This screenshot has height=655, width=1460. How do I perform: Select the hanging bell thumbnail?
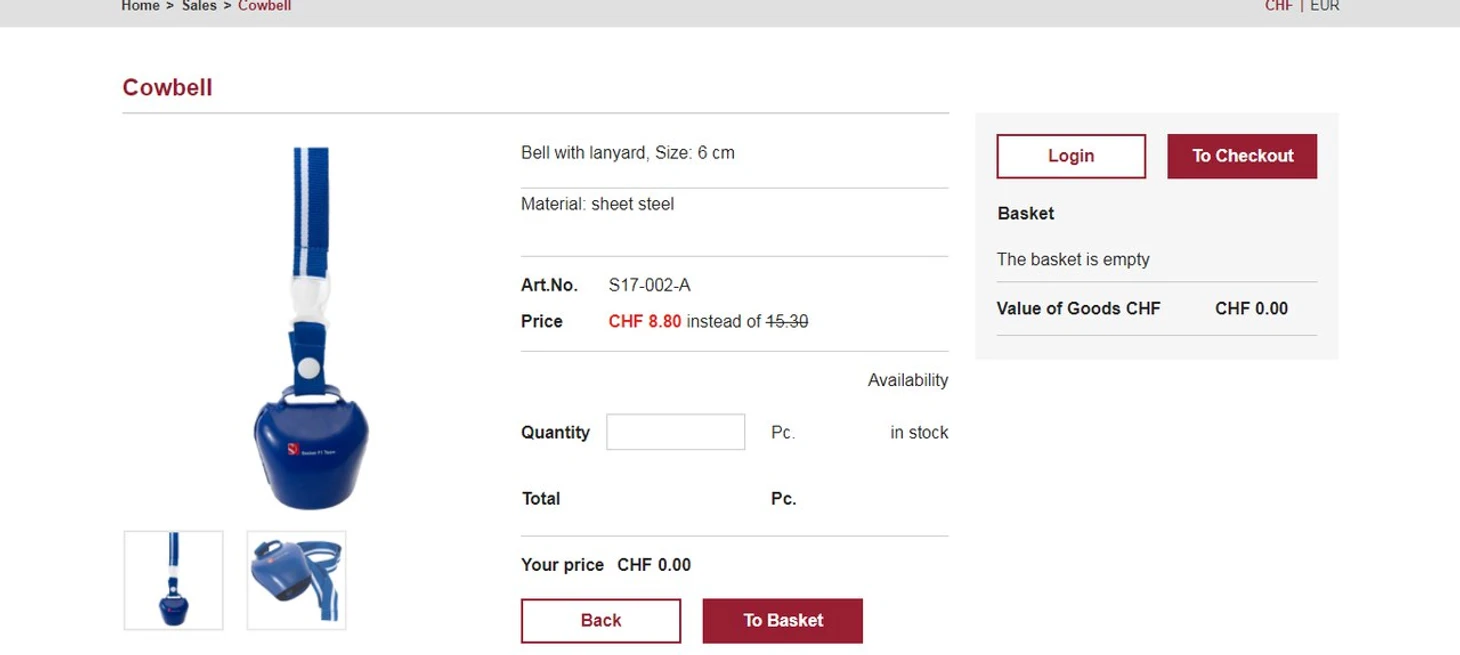pyautogui.click(x=174, y=580)
